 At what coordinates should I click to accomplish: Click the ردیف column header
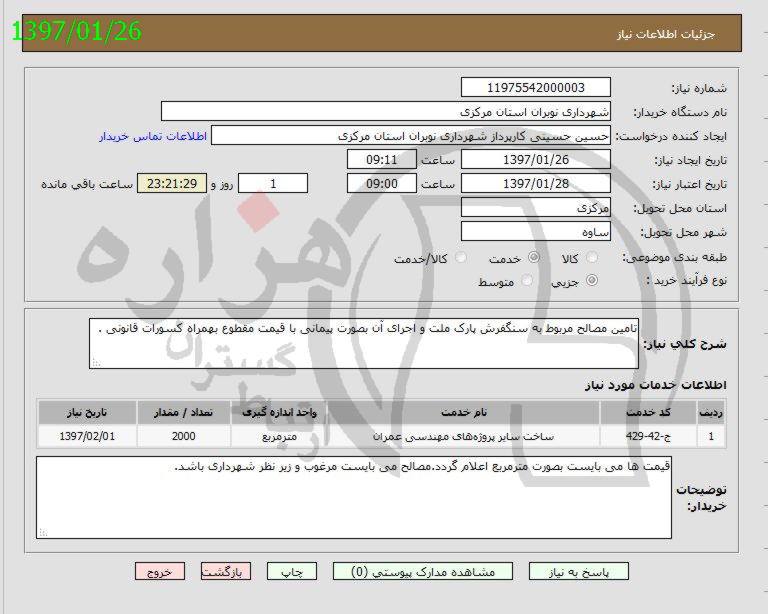click(x=711, y=412)
